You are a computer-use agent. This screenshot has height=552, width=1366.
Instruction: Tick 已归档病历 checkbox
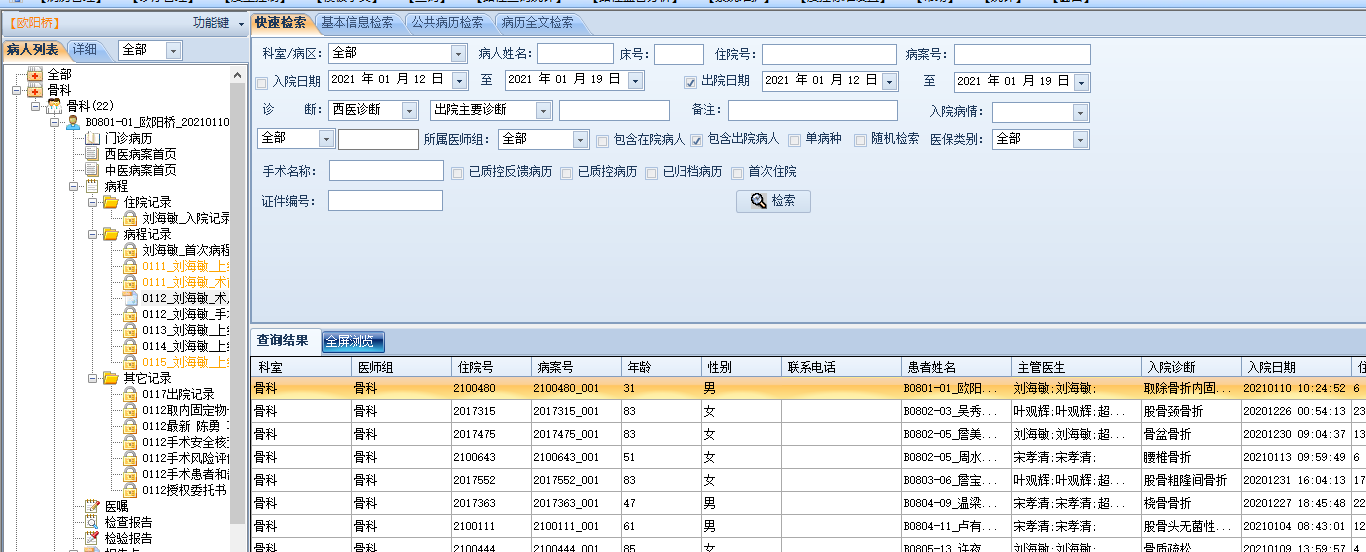tap(652, 173)
